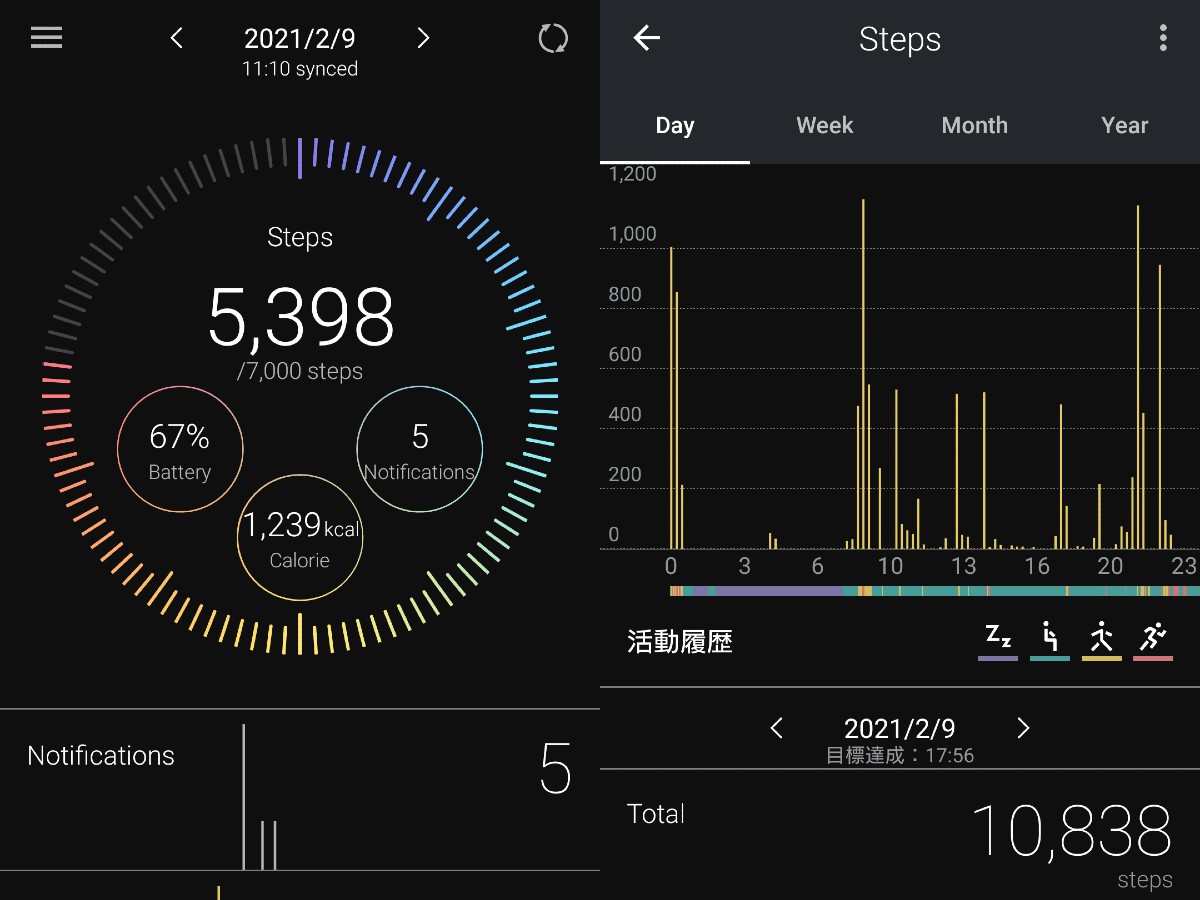Screen dimensions: 1200x900
Task: Show previous day in Steps chart
Action: click(x=777, y=728)
